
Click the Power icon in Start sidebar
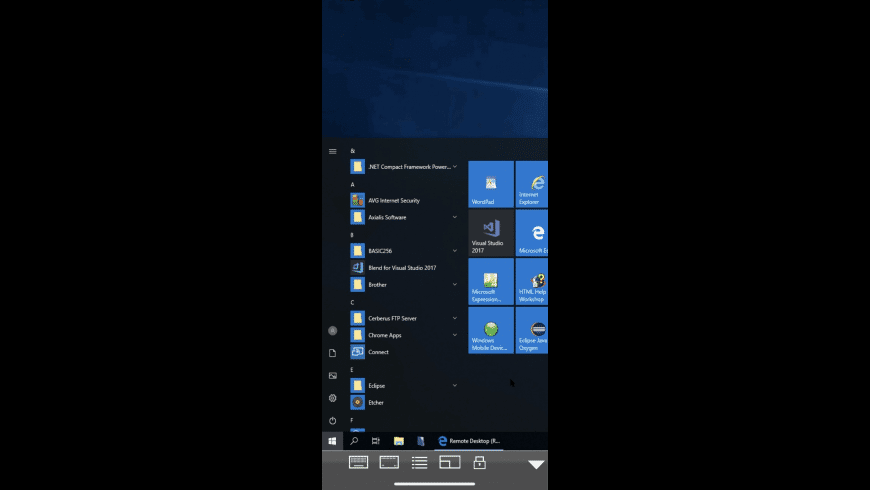(332, 421)
